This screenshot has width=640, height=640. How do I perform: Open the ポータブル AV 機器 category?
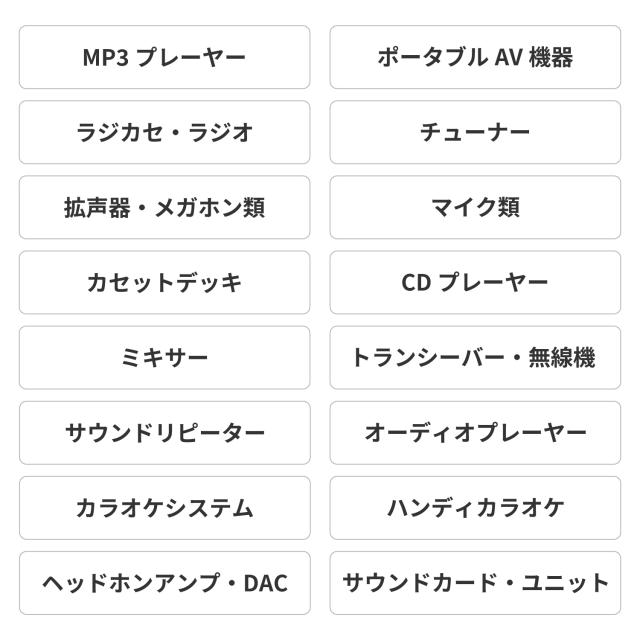click(x=475, y=57)
